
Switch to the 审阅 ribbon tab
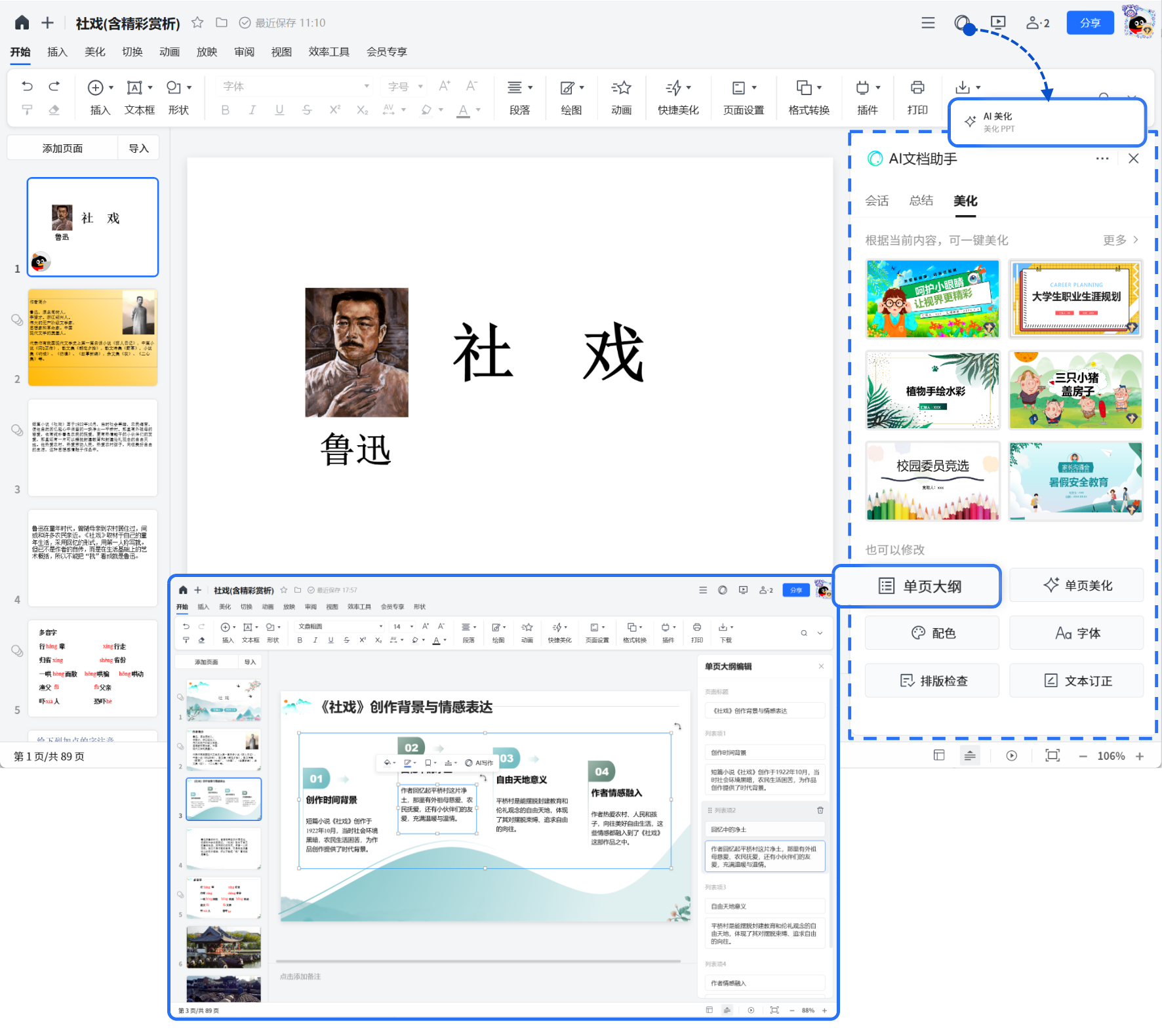click(243, 52)
